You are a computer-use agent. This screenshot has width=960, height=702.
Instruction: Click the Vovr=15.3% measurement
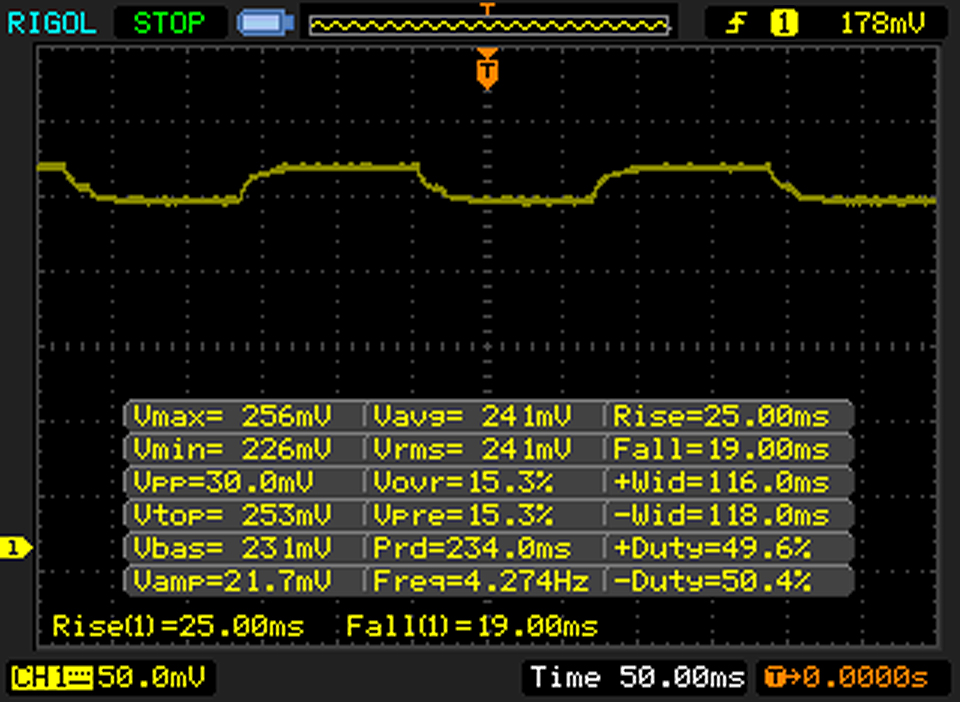coord(463,482)
